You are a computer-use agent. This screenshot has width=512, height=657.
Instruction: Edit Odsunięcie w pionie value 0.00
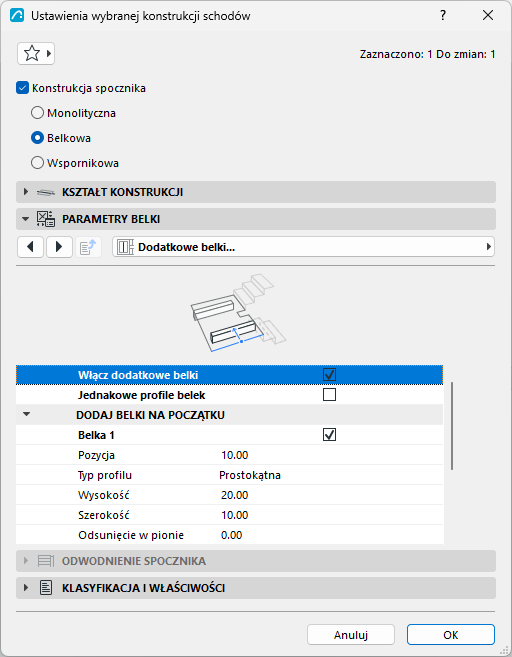231,535
